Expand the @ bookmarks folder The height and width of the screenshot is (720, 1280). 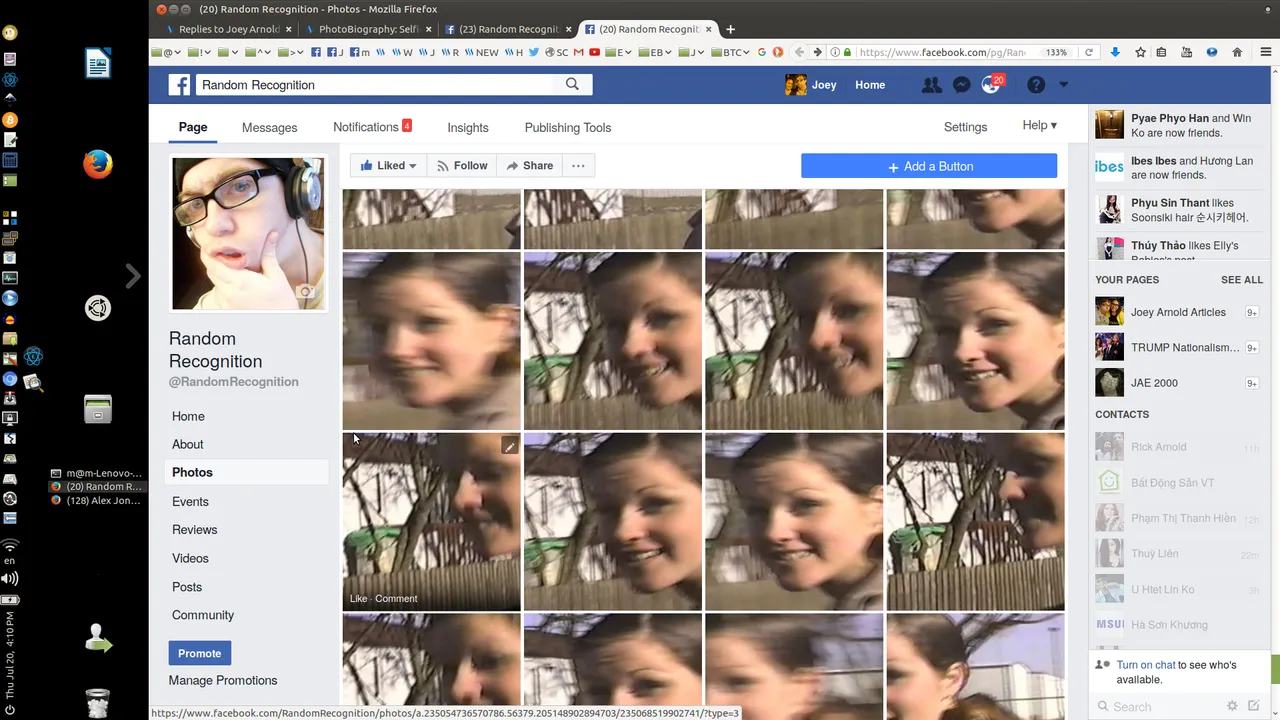[x=166, y=52]
